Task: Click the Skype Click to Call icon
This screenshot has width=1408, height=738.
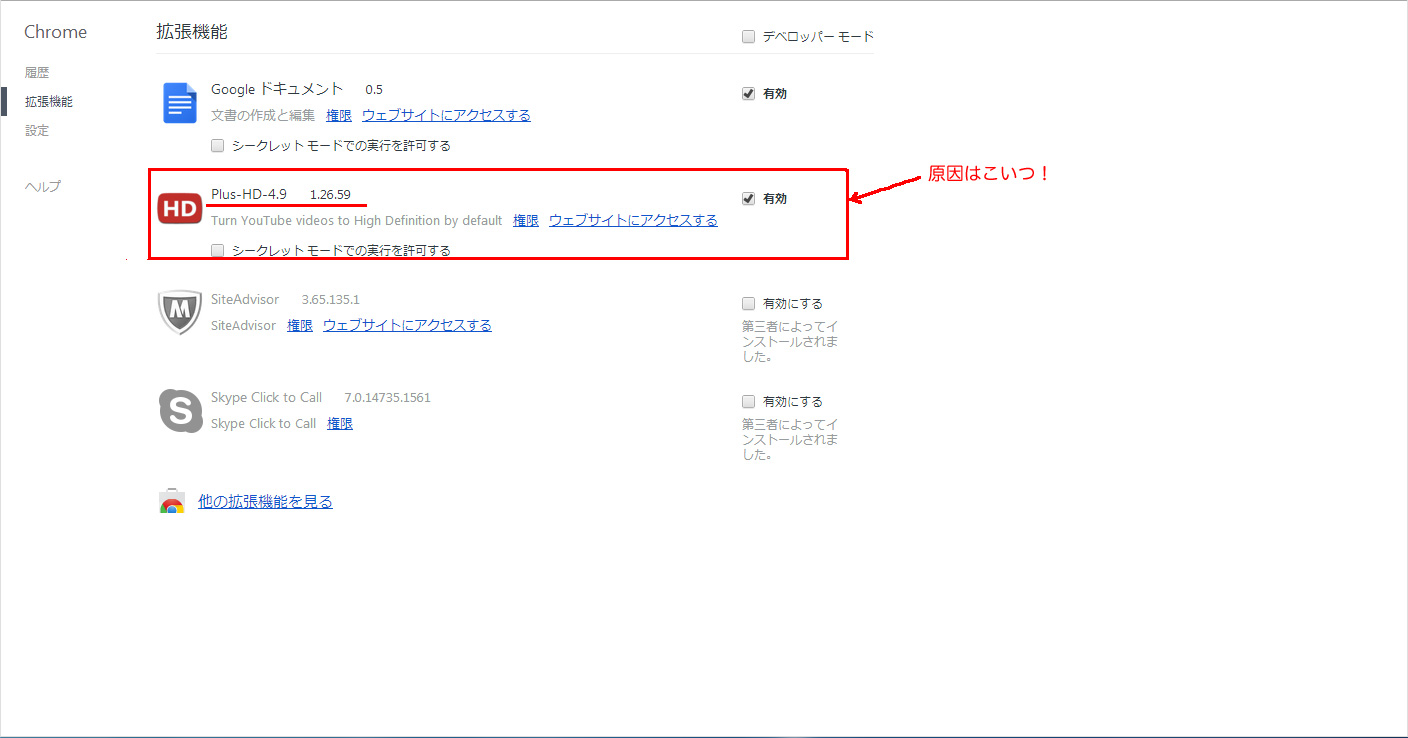Action: [x=180, y=411]
